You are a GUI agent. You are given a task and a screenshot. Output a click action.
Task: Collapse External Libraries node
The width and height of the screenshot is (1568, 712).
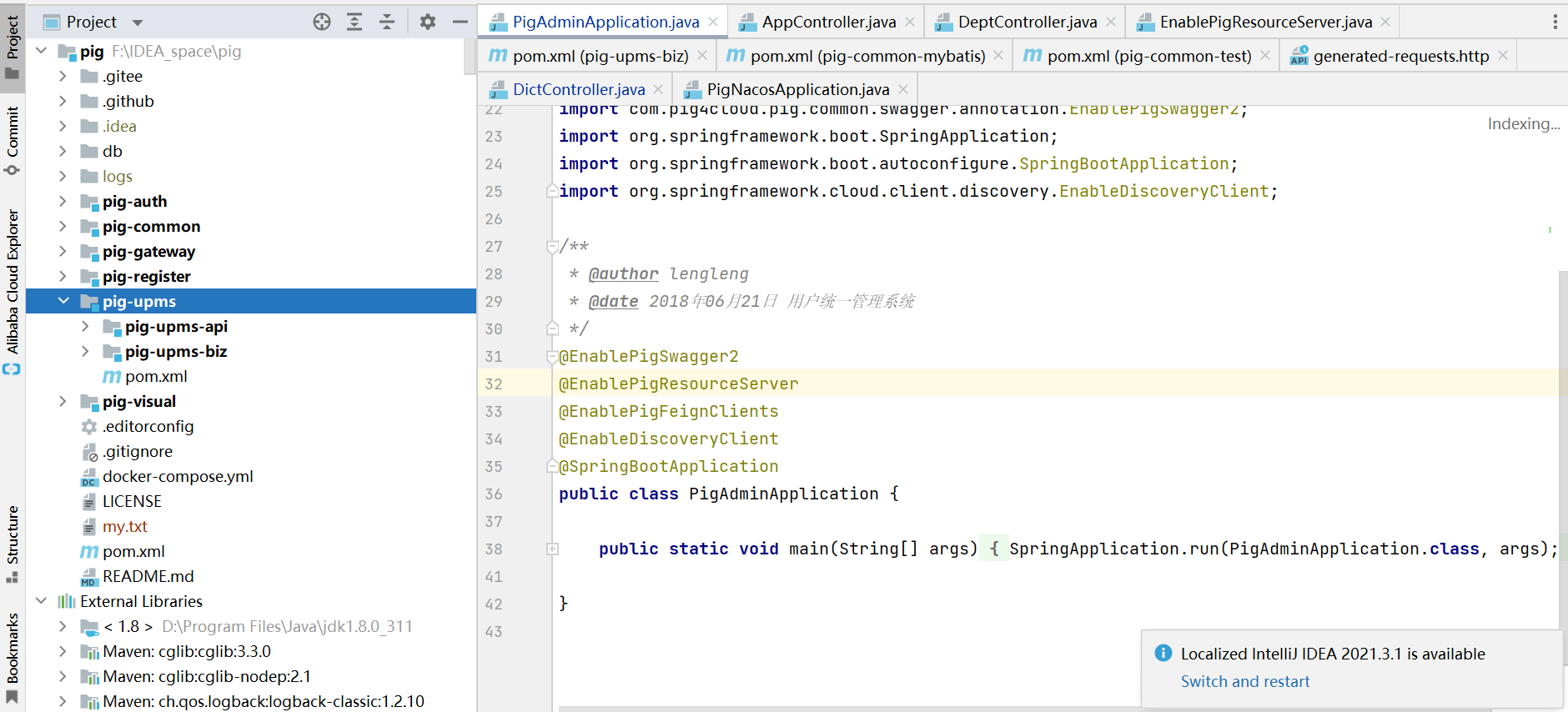[41, 601]
